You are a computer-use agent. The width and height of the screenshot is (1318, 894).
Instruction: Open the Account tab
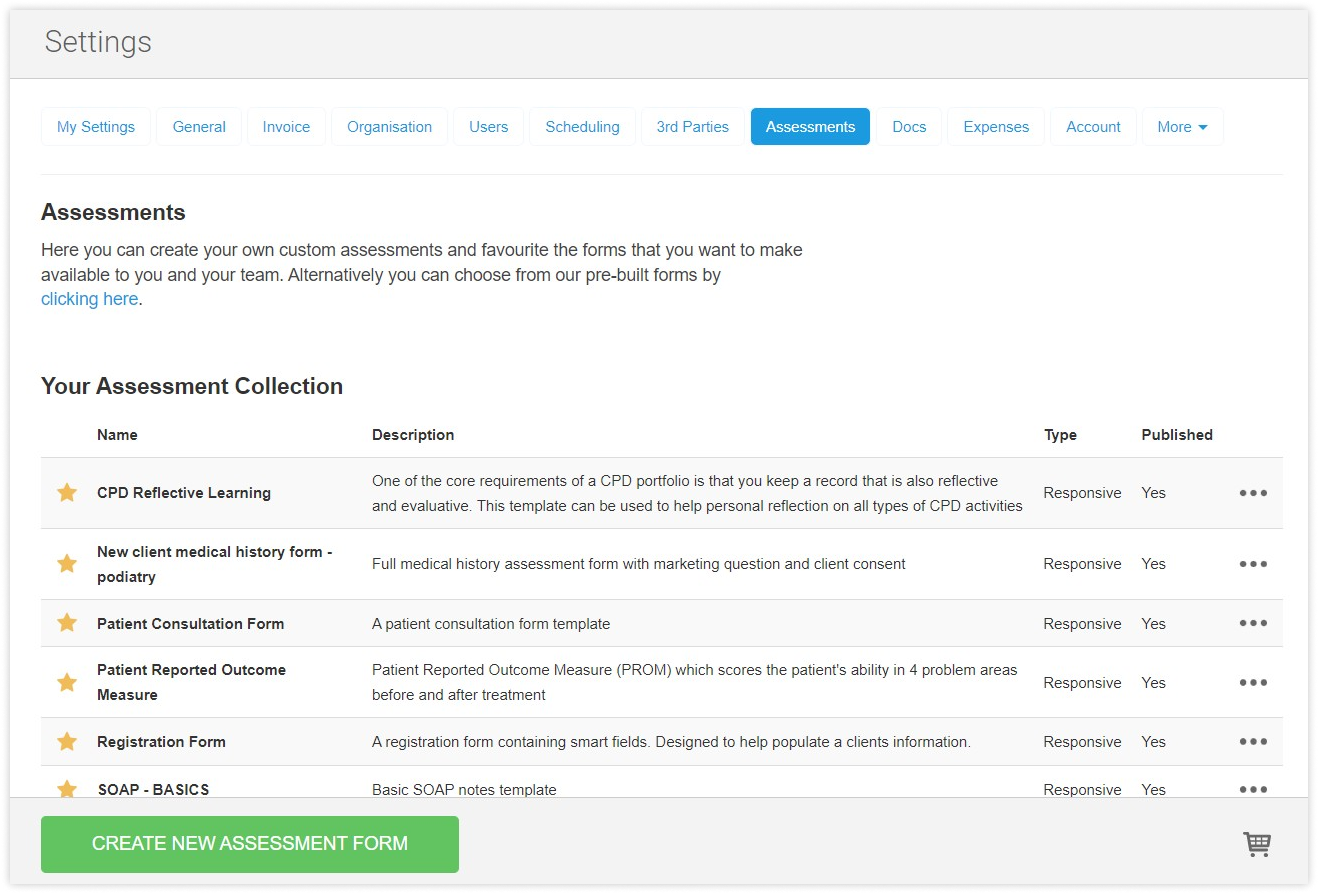1093,127
